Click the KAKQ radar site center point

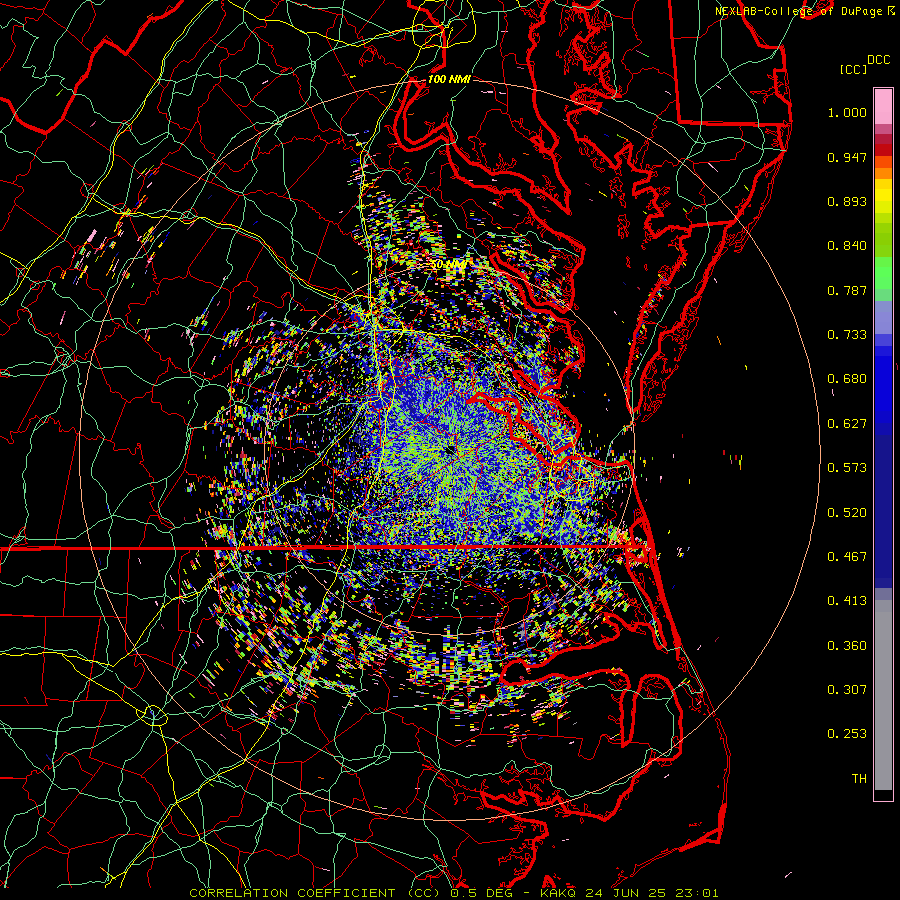[449, 451]
